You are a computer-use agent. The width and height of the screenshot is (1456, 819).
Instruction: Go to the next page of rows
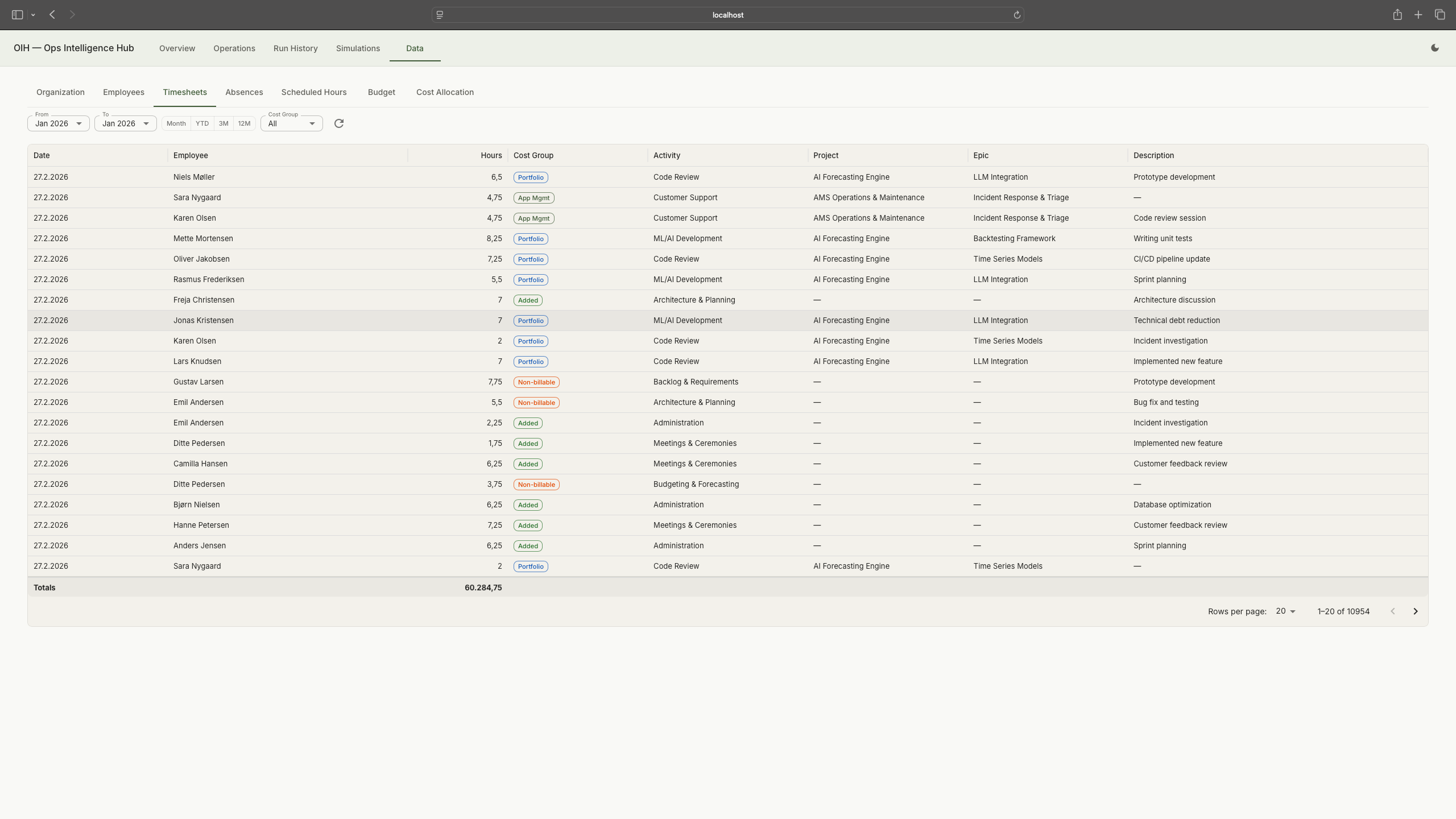coord(1416,611)
